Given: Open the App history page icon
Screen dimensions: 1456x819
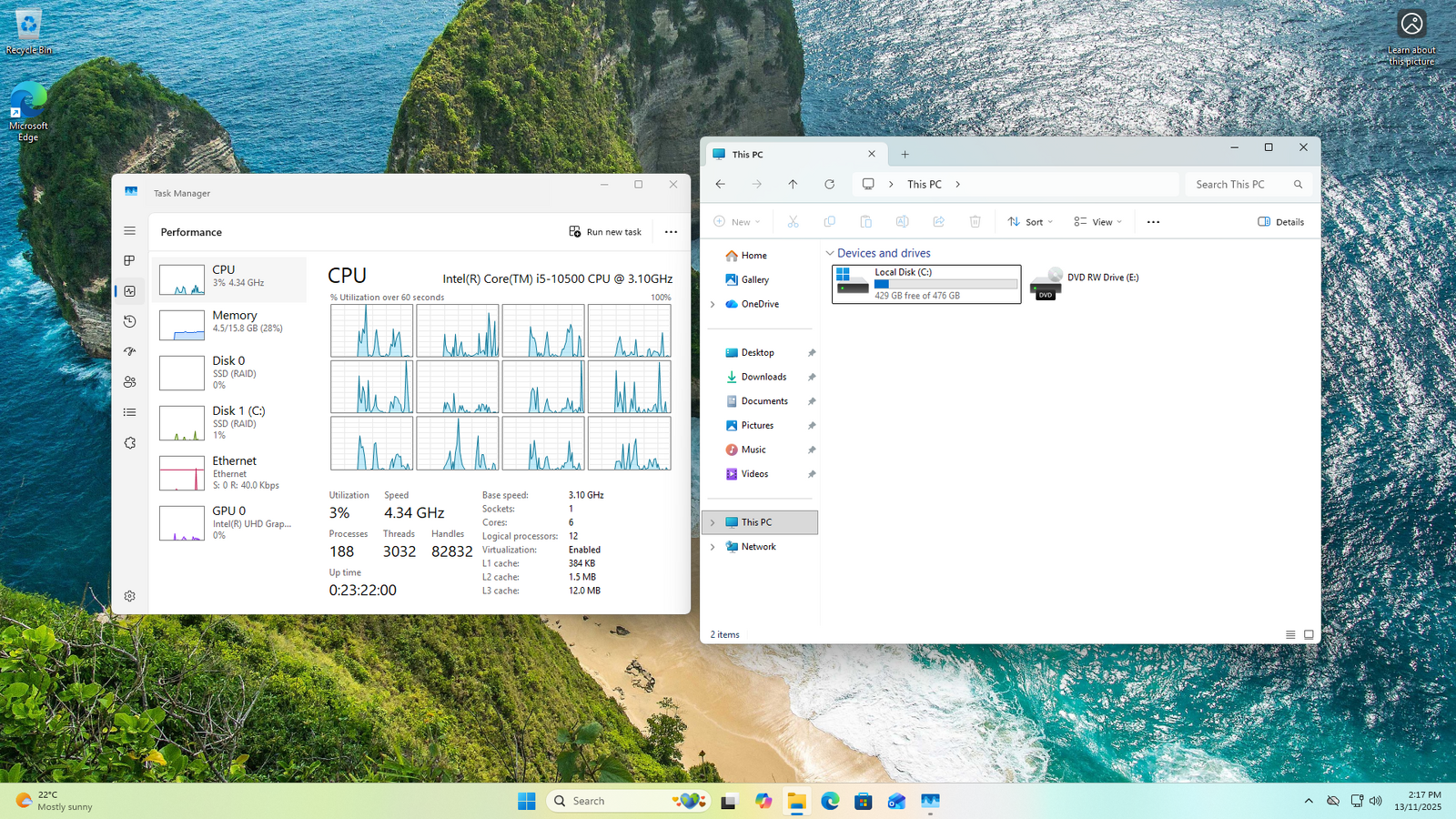Looking at the screenshot, I should point(130,321).
